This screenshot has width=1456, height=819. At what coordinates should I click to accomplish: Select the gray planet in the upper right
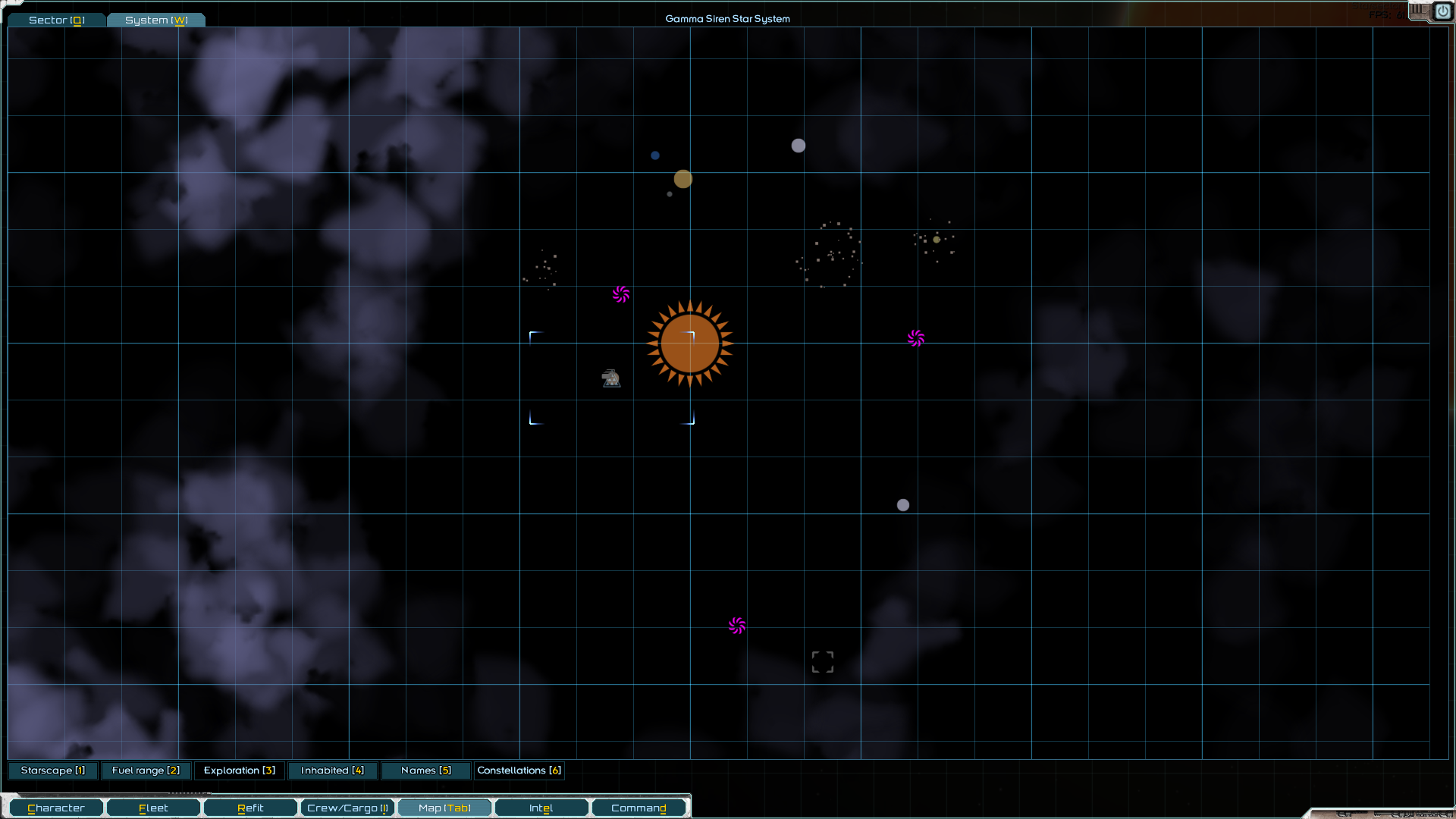click(799, 146)
